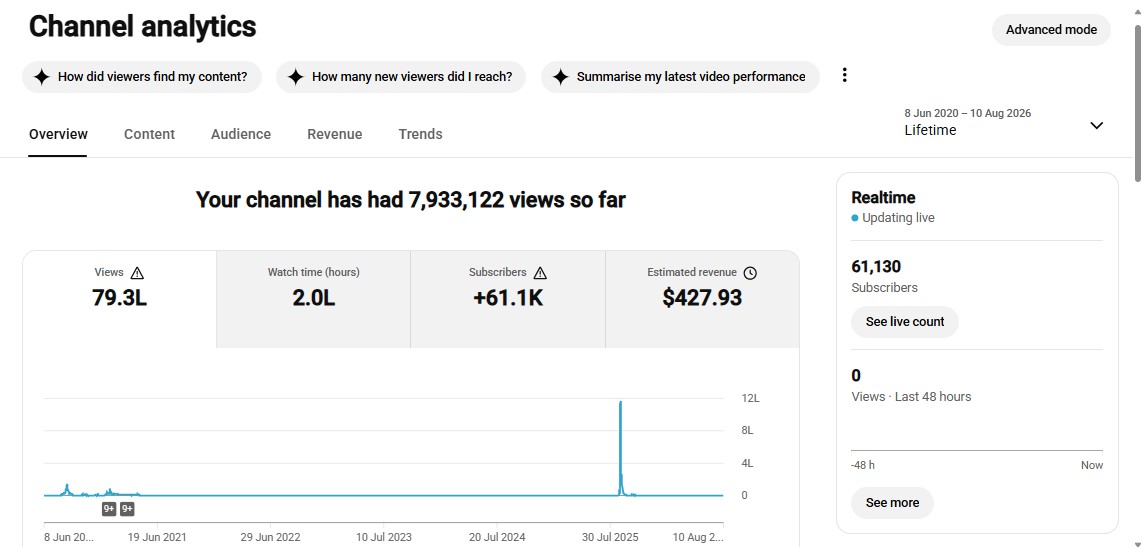Image resolution: width=1142 pixels, height=547 pixels.
Task: Click the warning icon beside Views
Action: pos(137,273)
